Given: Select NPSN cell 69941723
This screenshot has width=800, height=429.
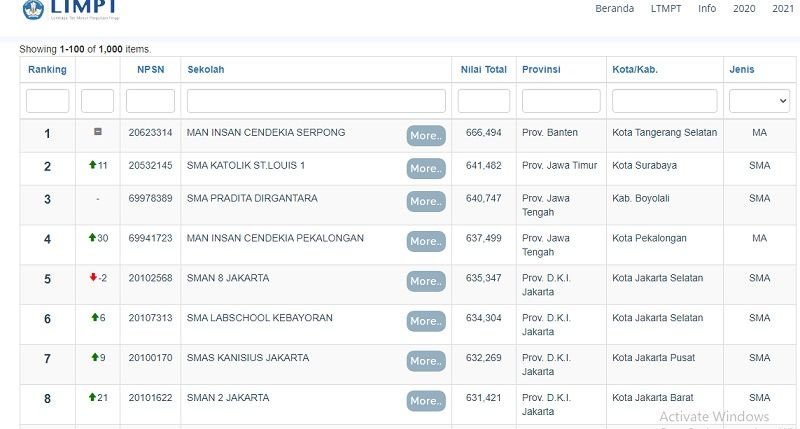Looking at the screenshot, I should tap(151, 238).
